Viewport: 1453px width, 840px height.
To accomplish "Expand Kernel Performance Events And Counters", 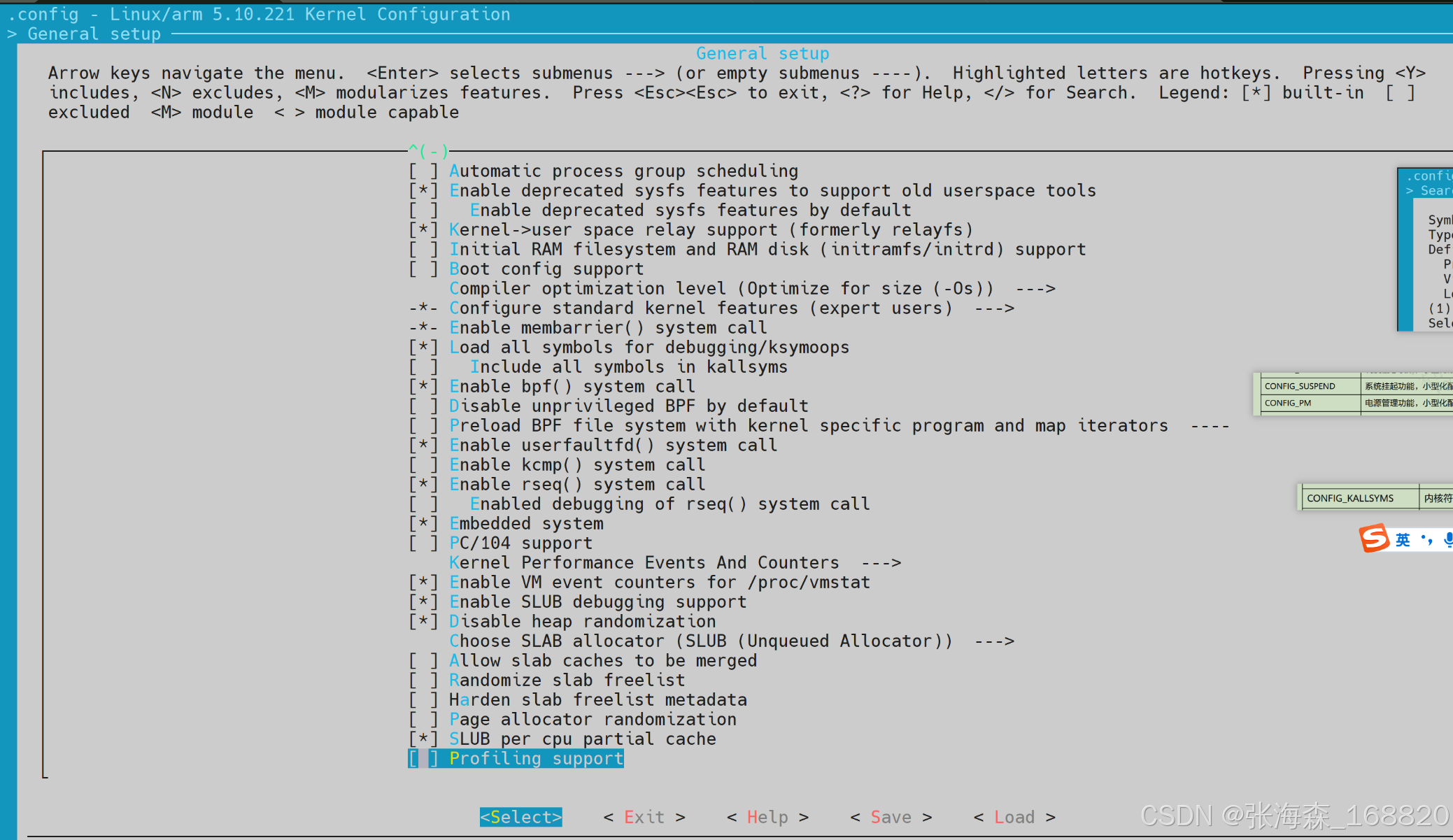I will click(674, 563).
